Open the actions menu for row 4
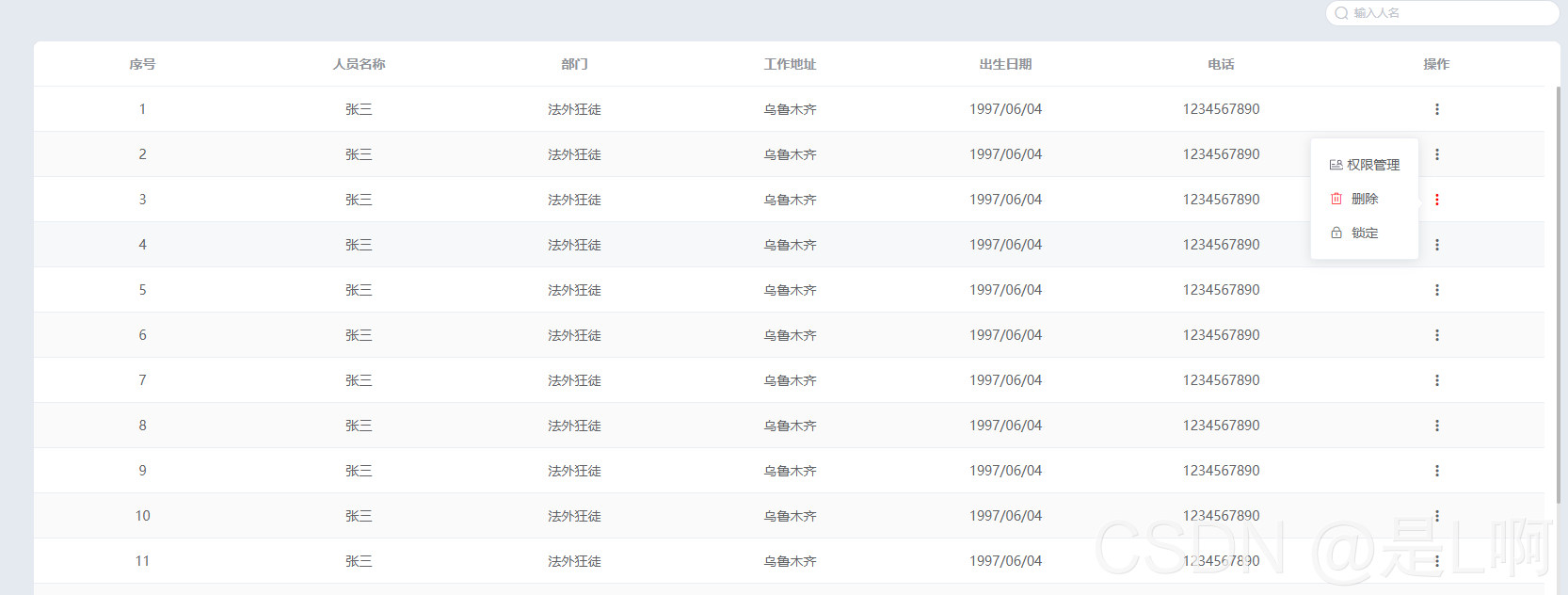 click(1436, 245)
